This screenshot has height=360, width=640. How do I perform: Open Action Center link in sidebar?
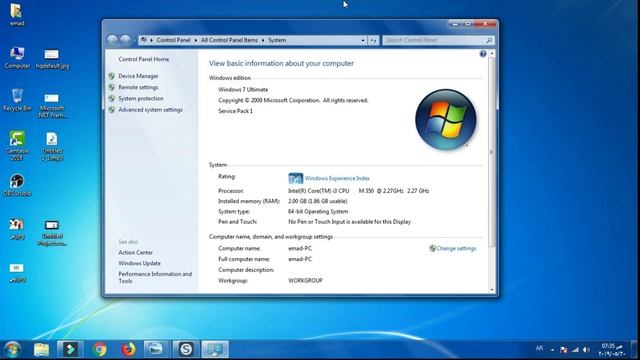tap(136, 253)
